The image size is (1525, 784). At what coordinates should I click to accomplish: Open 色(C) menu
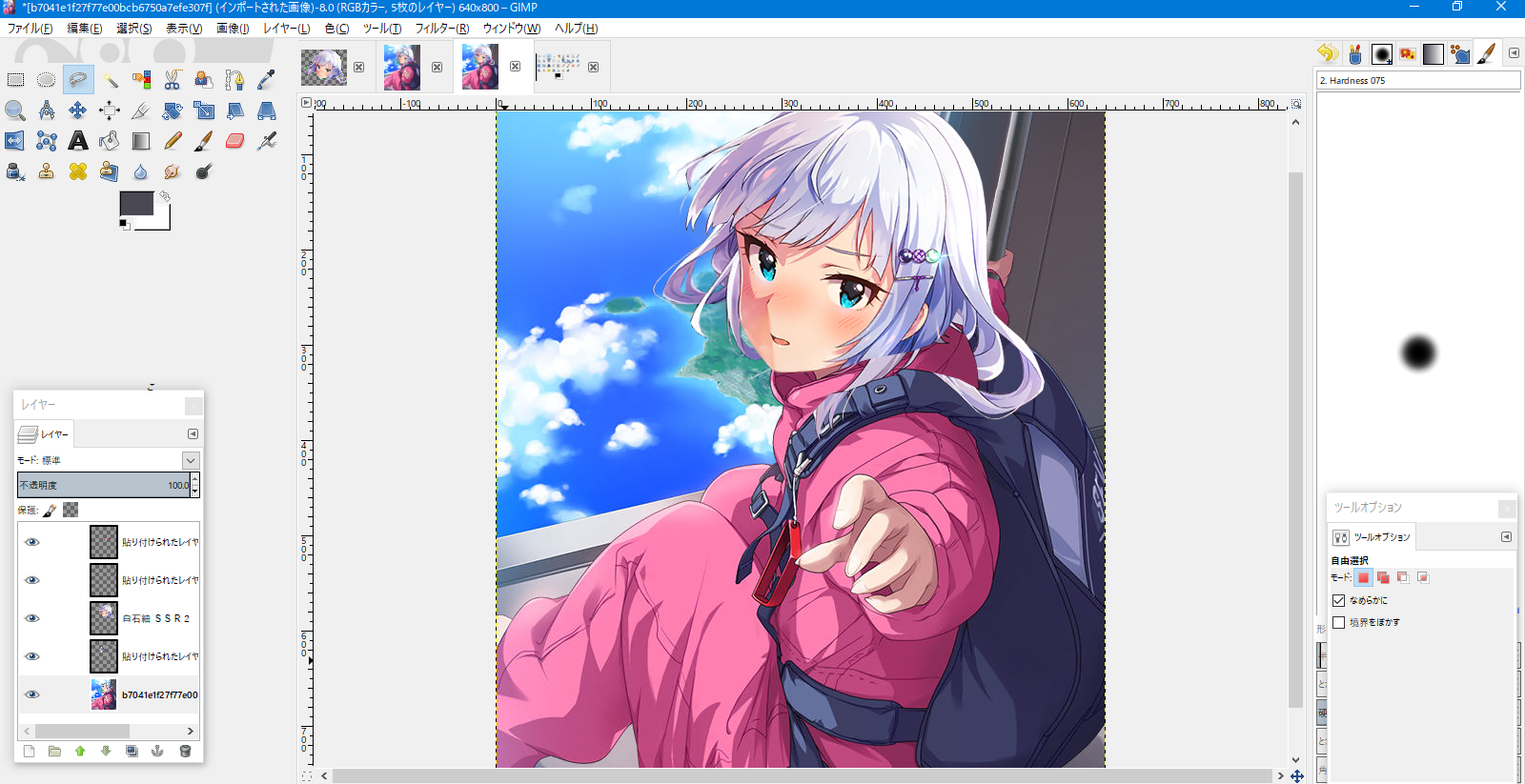tap(336, 29)
